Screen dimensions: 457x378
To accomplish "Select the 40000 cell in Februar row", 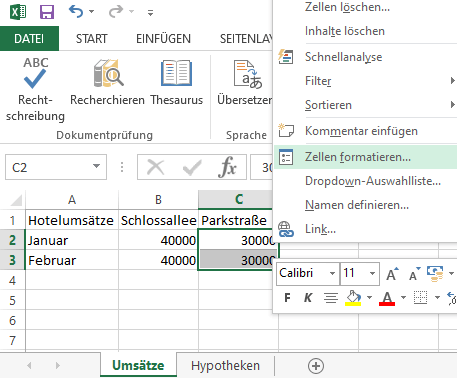I will (x=158, y=260).
